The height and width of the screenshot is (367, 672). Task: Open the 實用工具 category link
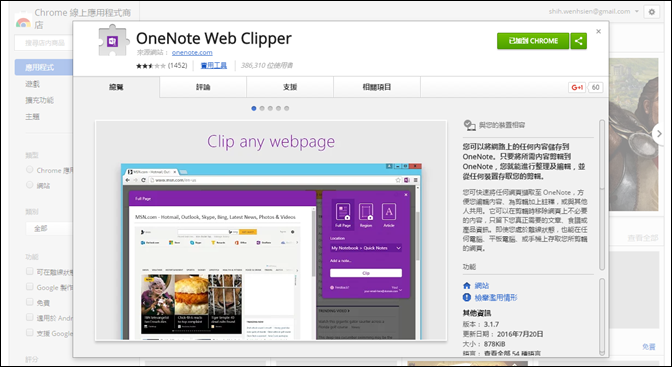[x=214, y=66]
